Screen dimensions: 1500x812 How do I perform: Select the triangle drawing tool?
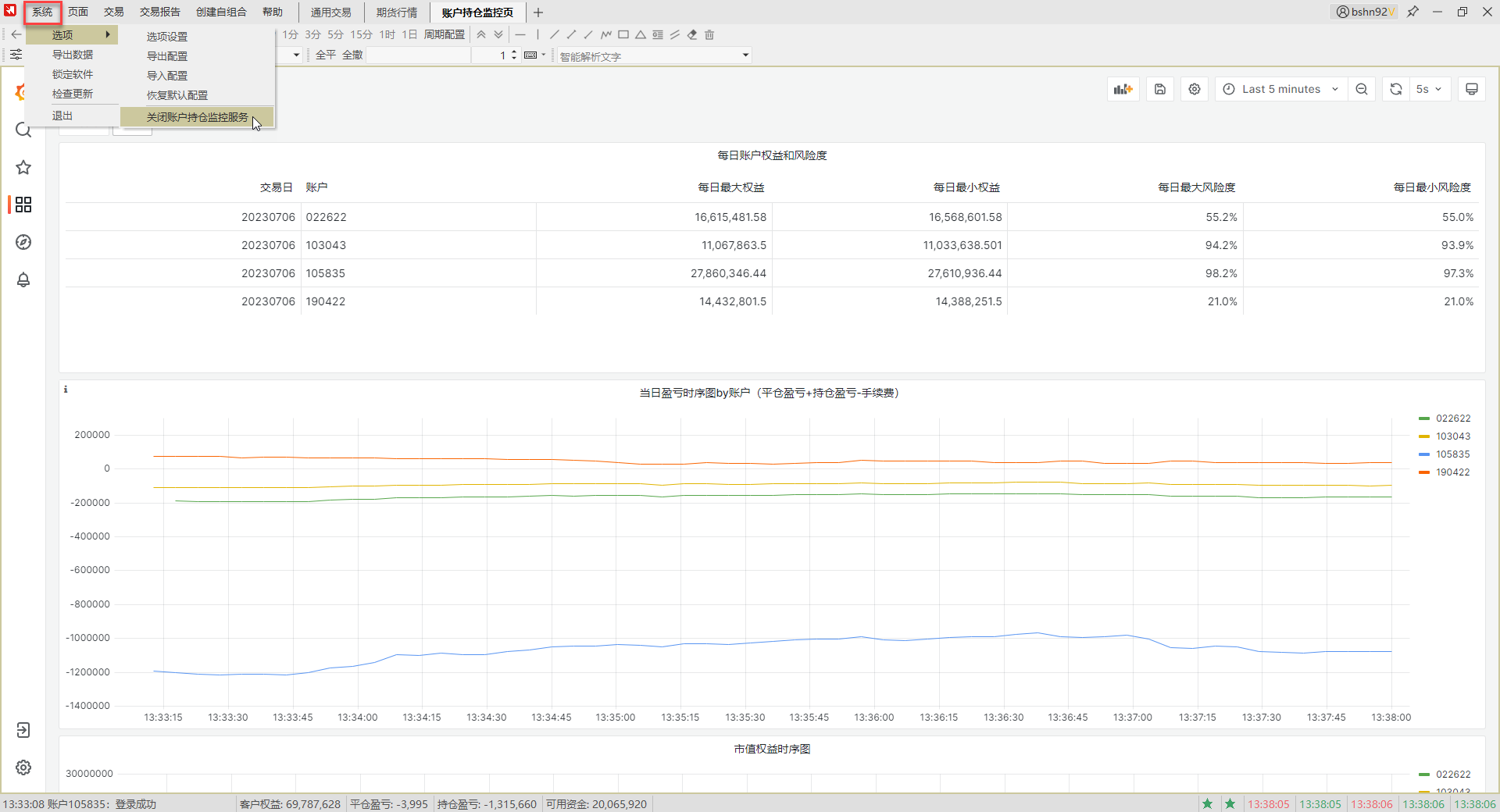[x=641, y=34]
